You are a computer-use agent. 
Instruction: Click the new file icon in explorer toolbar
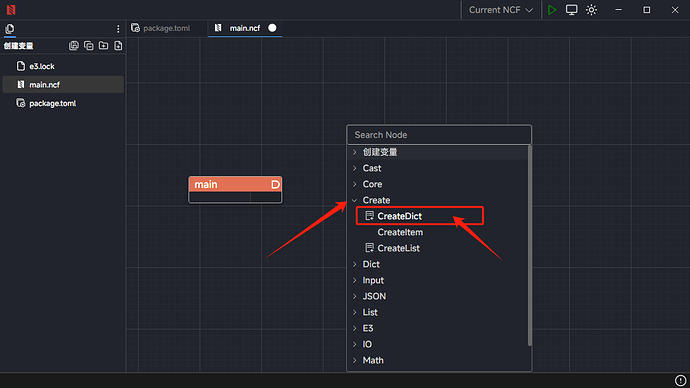tap(118, 46)
